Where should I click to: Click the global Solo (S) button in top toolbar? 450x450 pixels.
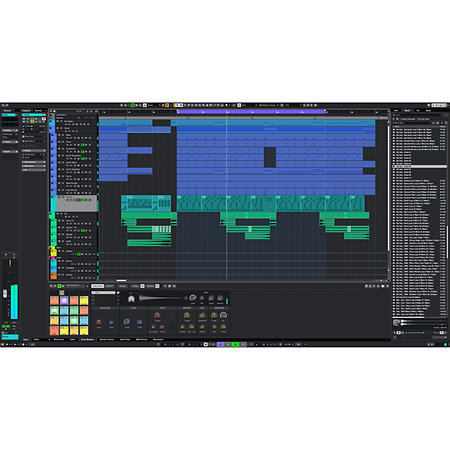pos(125,105)
